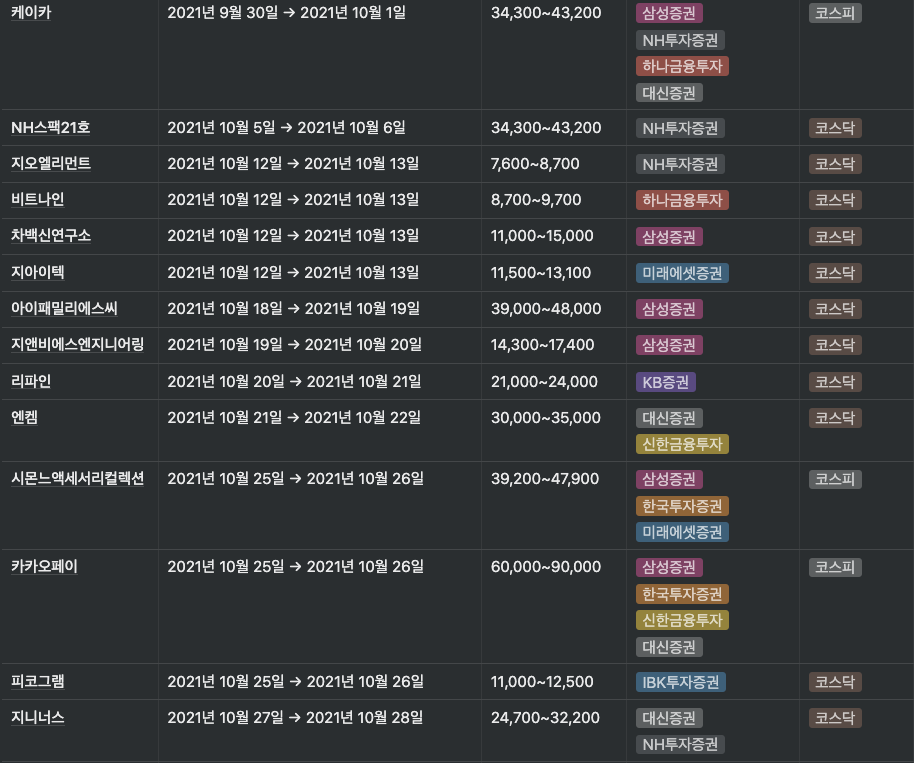Viewport: 914px width, 763px height.
Task: Click 미래에셋증권 tag in 지아이텍 row
Action: click(682, 273)
